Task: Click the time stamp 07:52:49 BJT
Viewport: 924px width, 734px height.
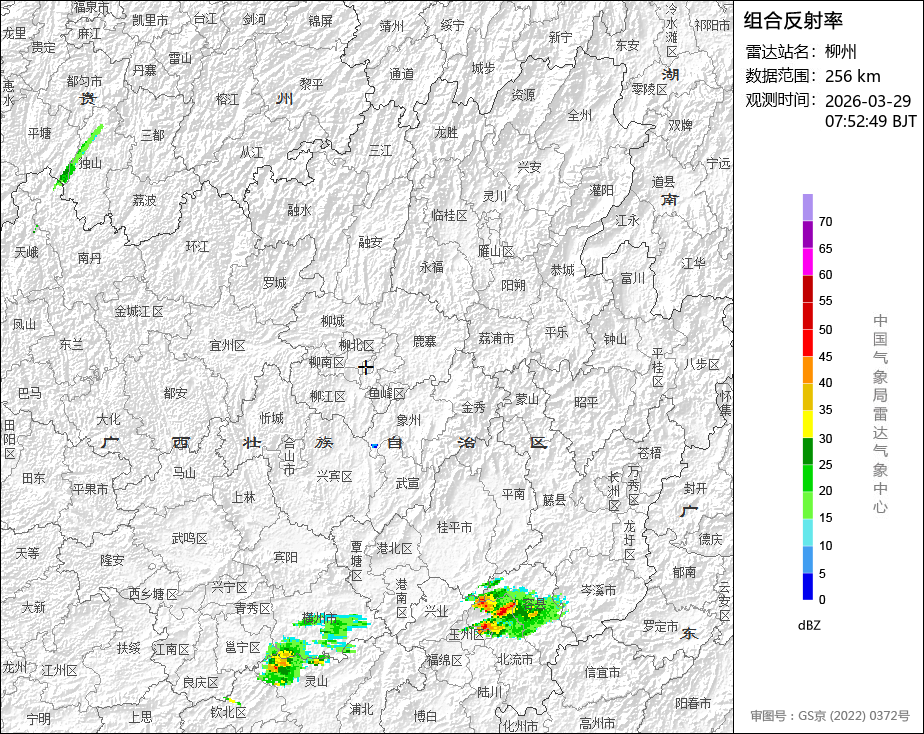Action: tap(871, 121)
